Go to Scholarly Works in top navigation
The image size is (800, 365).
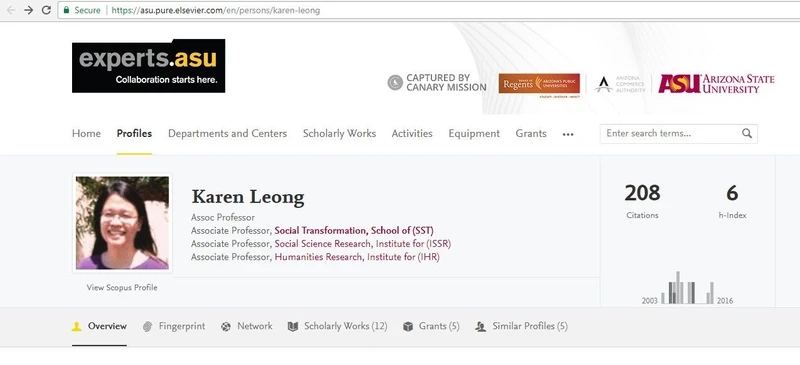(x=339, y=134)
